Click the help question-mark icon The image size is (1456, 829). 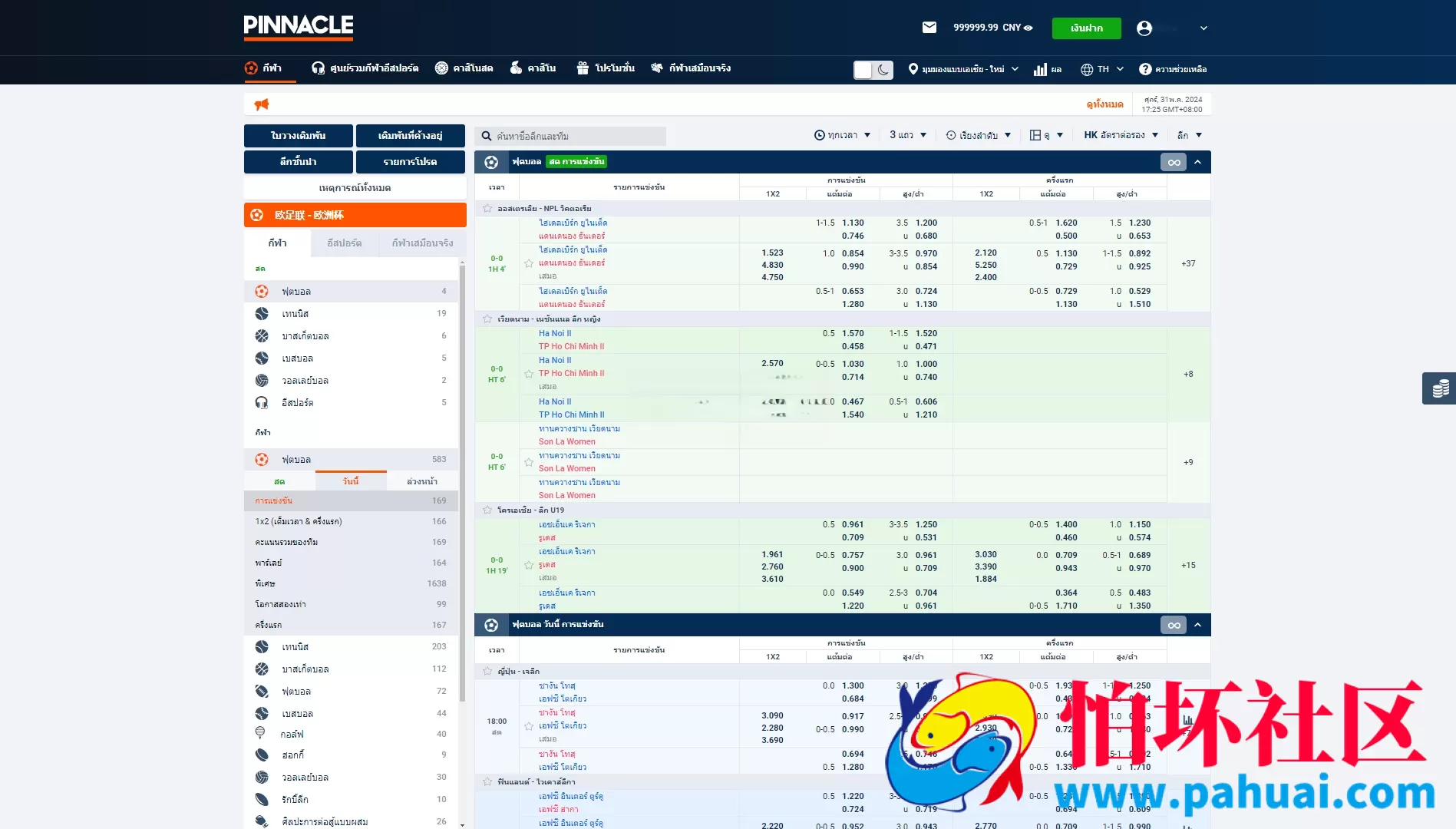tap(1145, 69)
